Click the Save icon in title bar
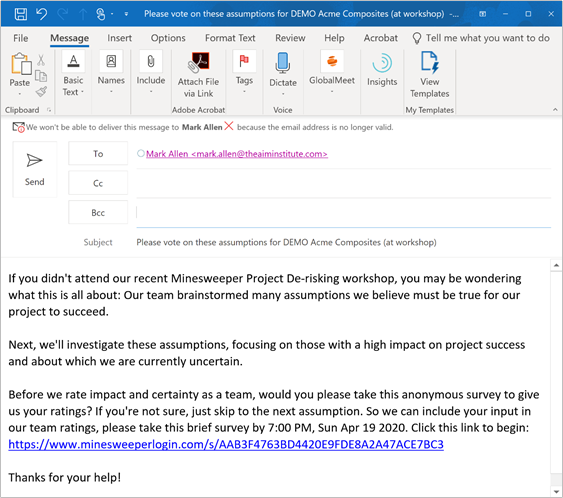The width and height of the screenshot is (563, 498). click(20, 14)
